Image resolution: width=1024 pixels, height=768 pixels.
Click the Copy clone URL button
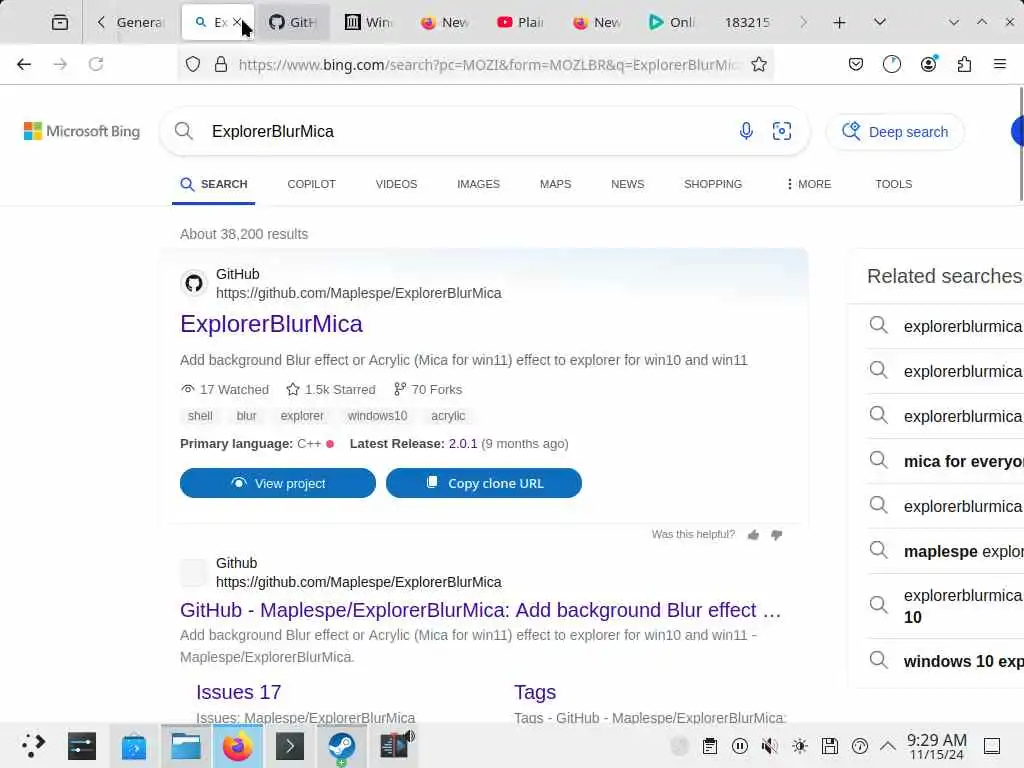[x=484, y=483]
